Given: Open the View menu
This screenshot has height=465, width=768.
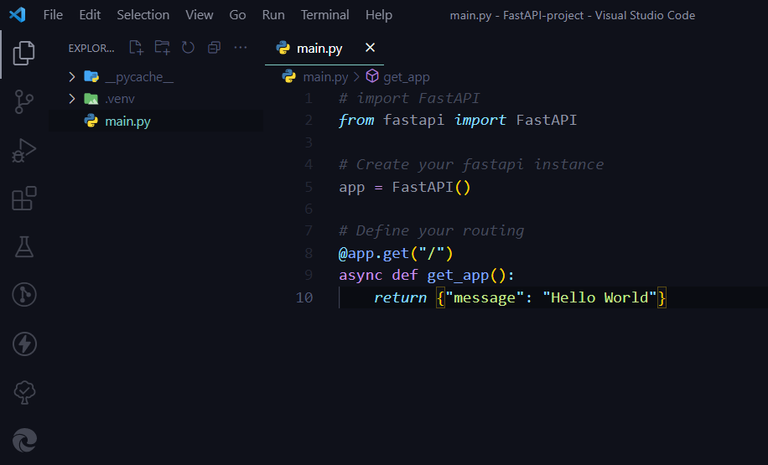Looking at the screenshot, I should [199, 15].
